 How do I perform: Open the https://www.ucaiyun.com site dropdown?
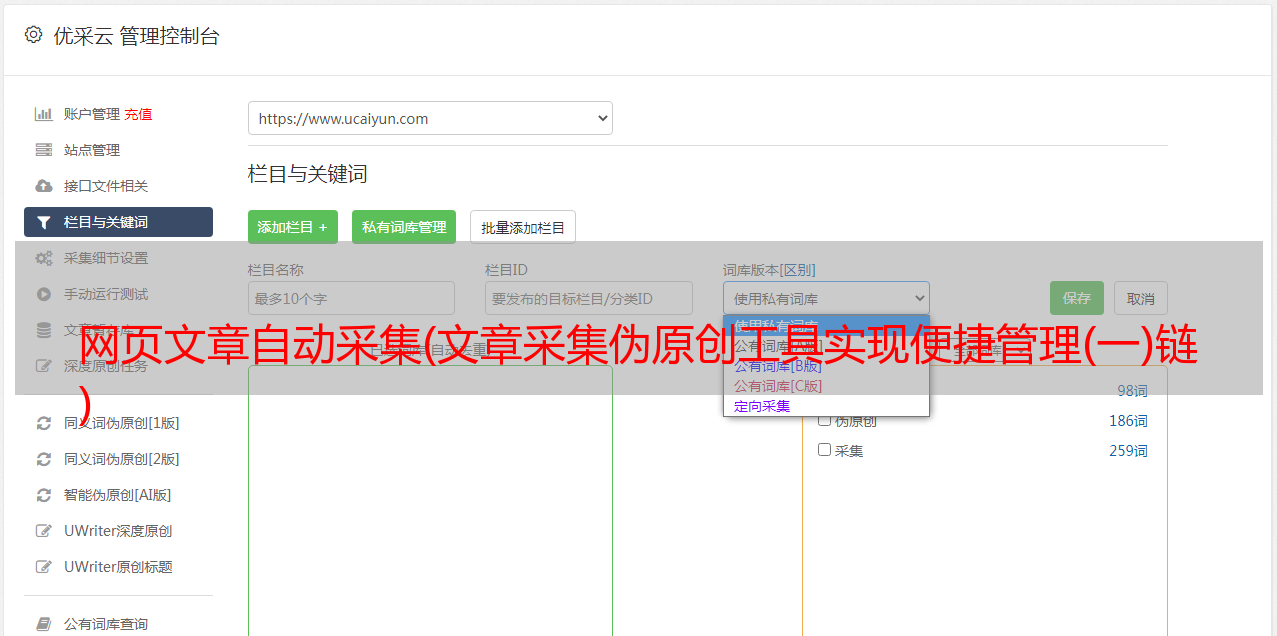430,118
